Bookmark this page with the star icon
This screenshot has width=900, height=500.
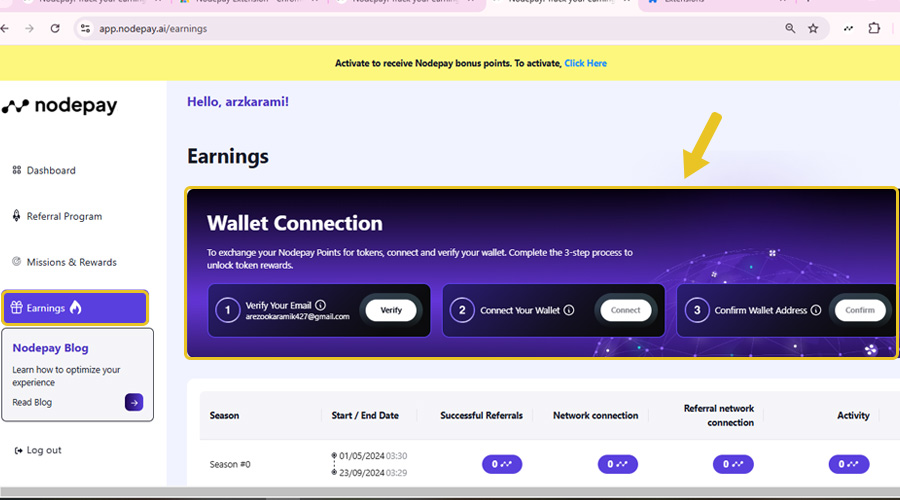pyautogui.click(x=813, y=28)
